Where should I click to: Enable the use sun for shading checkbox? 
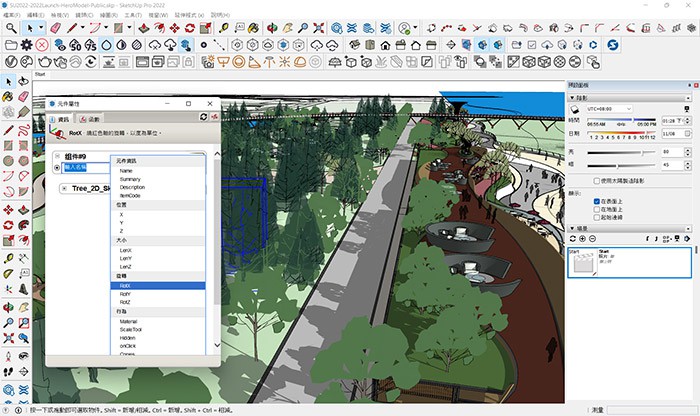[597, 181]
